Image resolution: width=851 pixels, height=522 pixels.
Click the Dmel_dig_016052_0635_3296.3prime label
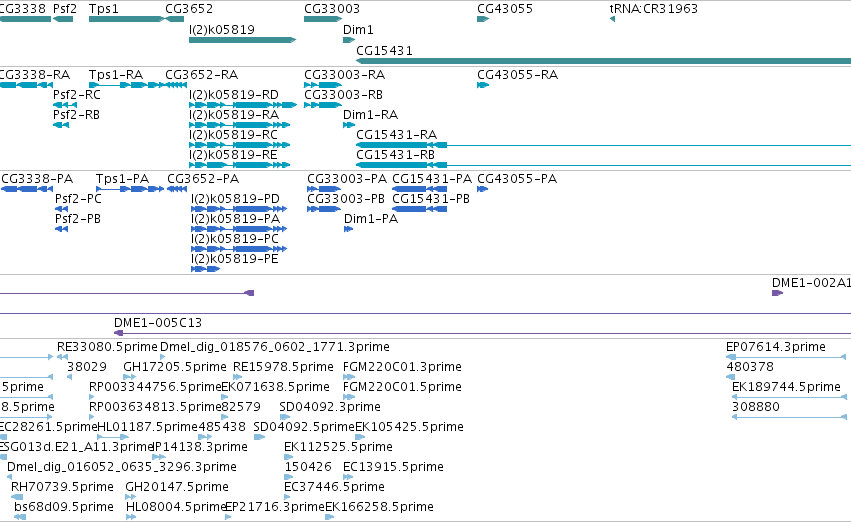[122, 467]
